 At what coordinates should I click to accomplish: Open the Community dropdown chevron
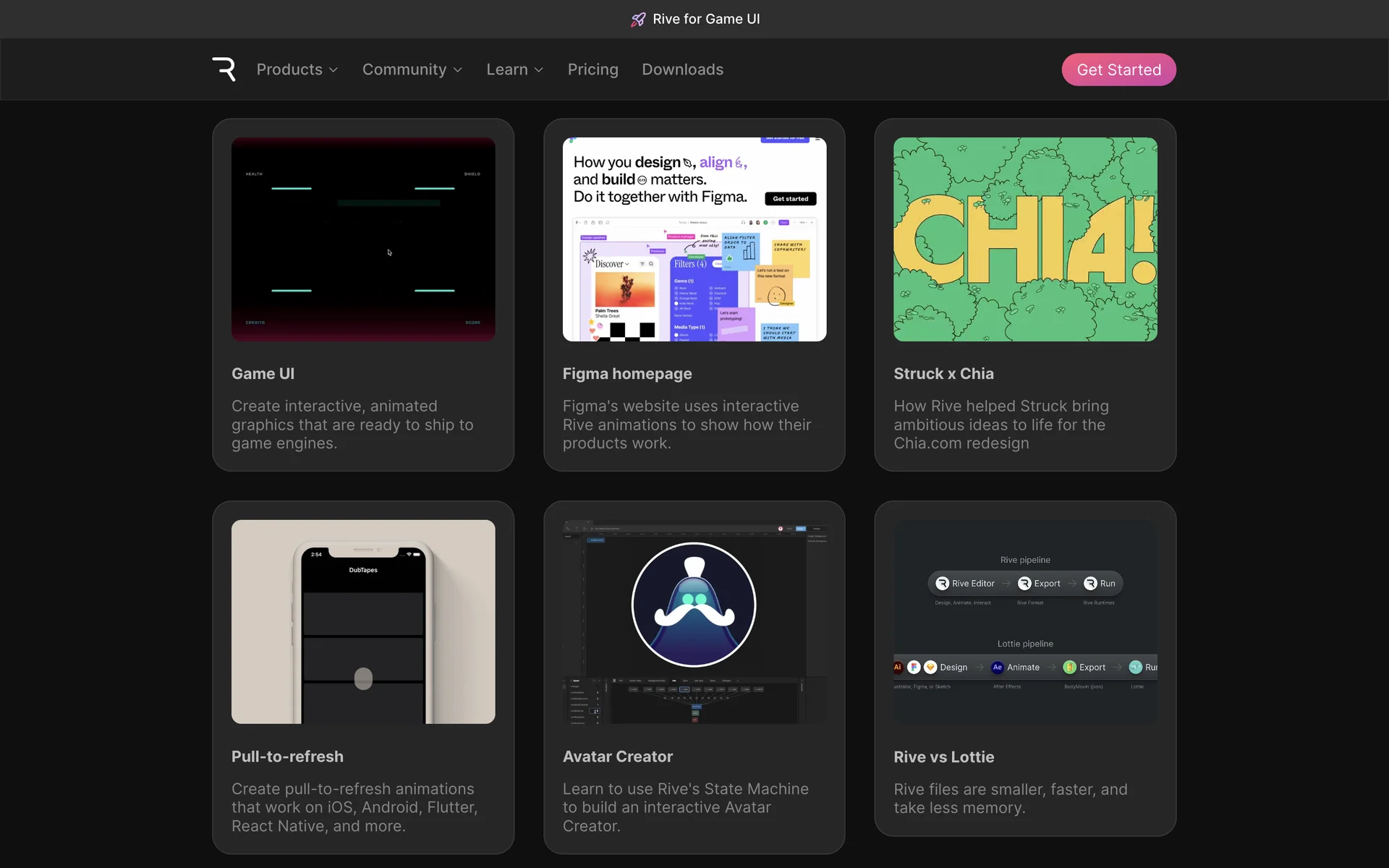coord(457,70)
